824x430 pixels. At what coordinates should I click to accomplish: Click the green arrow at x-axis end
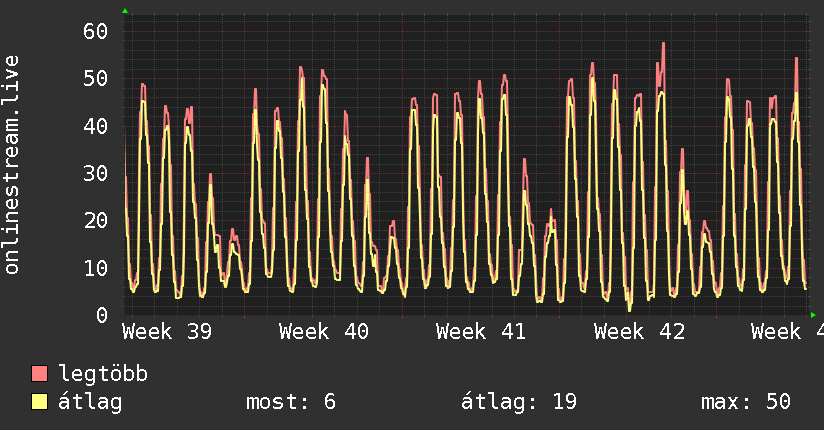pos(813,315)
